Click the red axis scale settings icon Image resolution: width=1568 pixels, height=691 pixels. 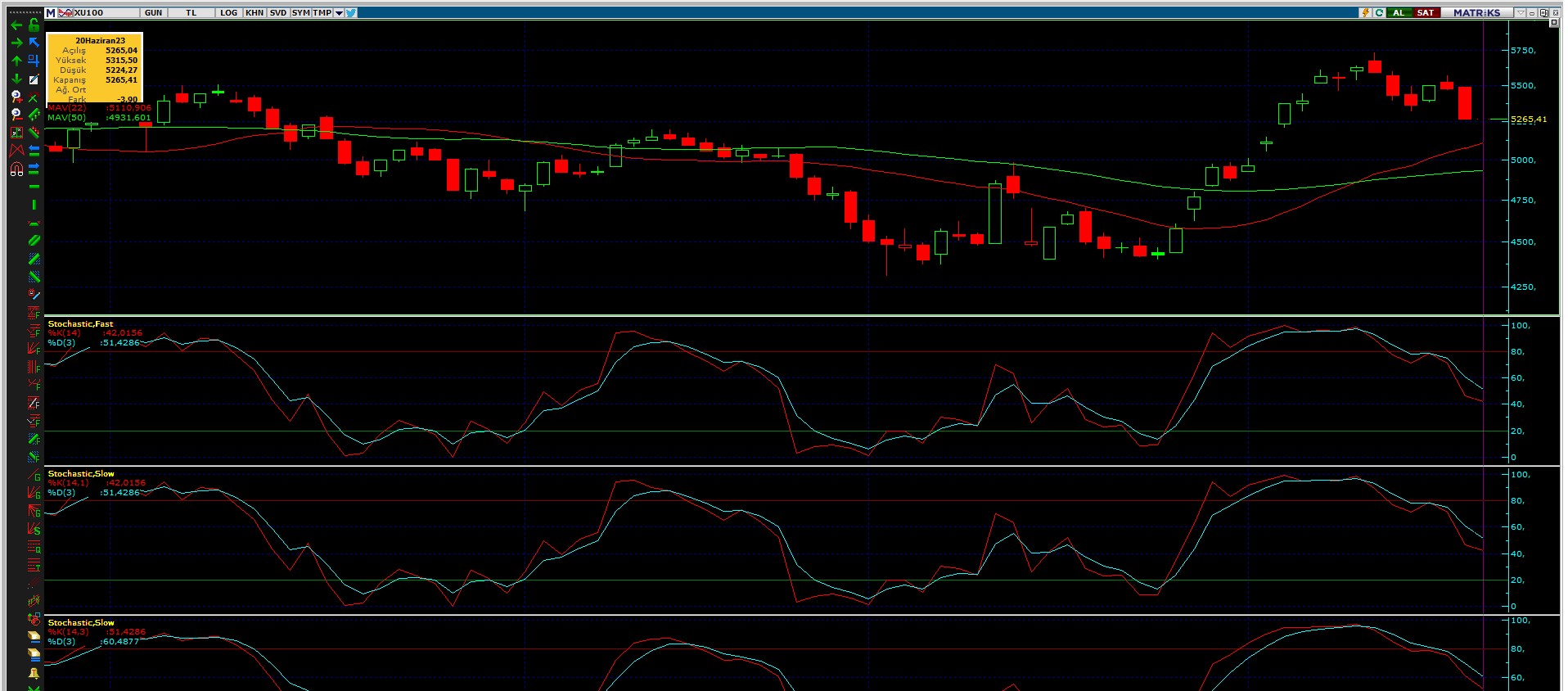coord(16,132)
